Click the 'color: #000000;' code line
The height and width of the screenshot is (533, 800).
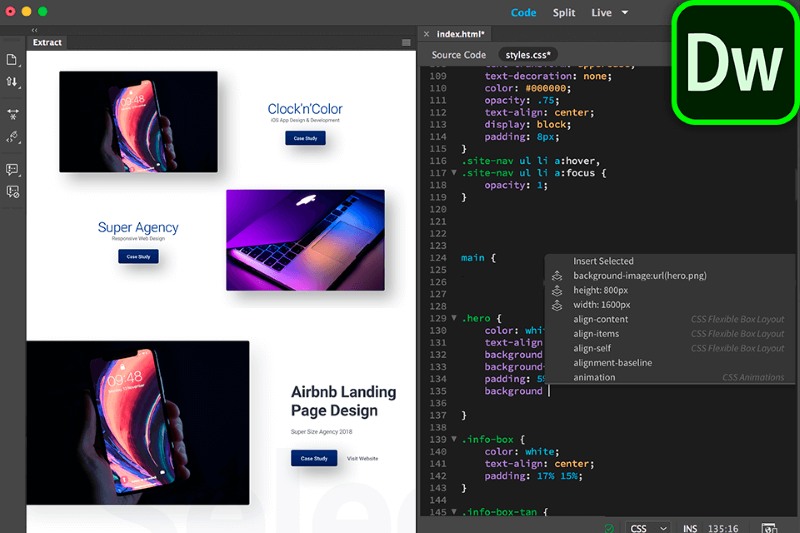coord(528,88)
